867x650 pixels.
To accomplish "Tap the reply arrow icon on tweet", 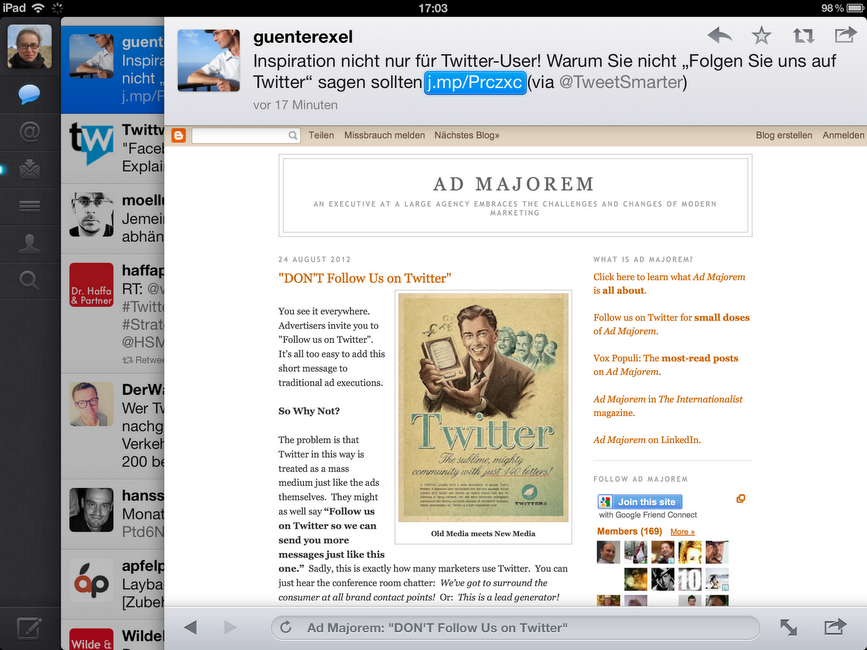I will click(719, 36).
